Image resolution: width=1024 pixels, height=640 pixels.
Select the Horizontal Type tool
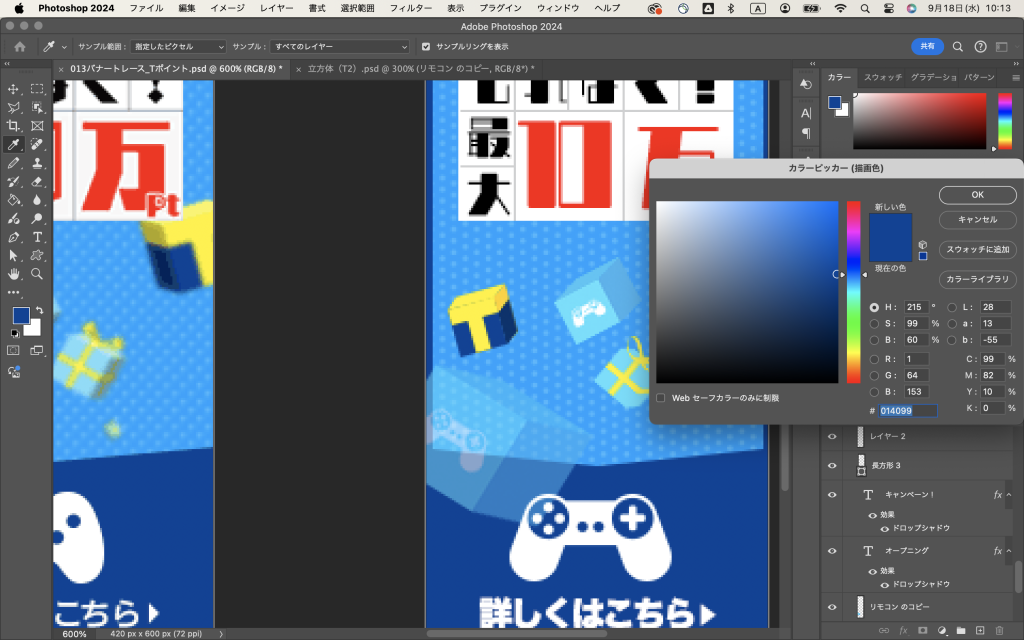point(37,237)
